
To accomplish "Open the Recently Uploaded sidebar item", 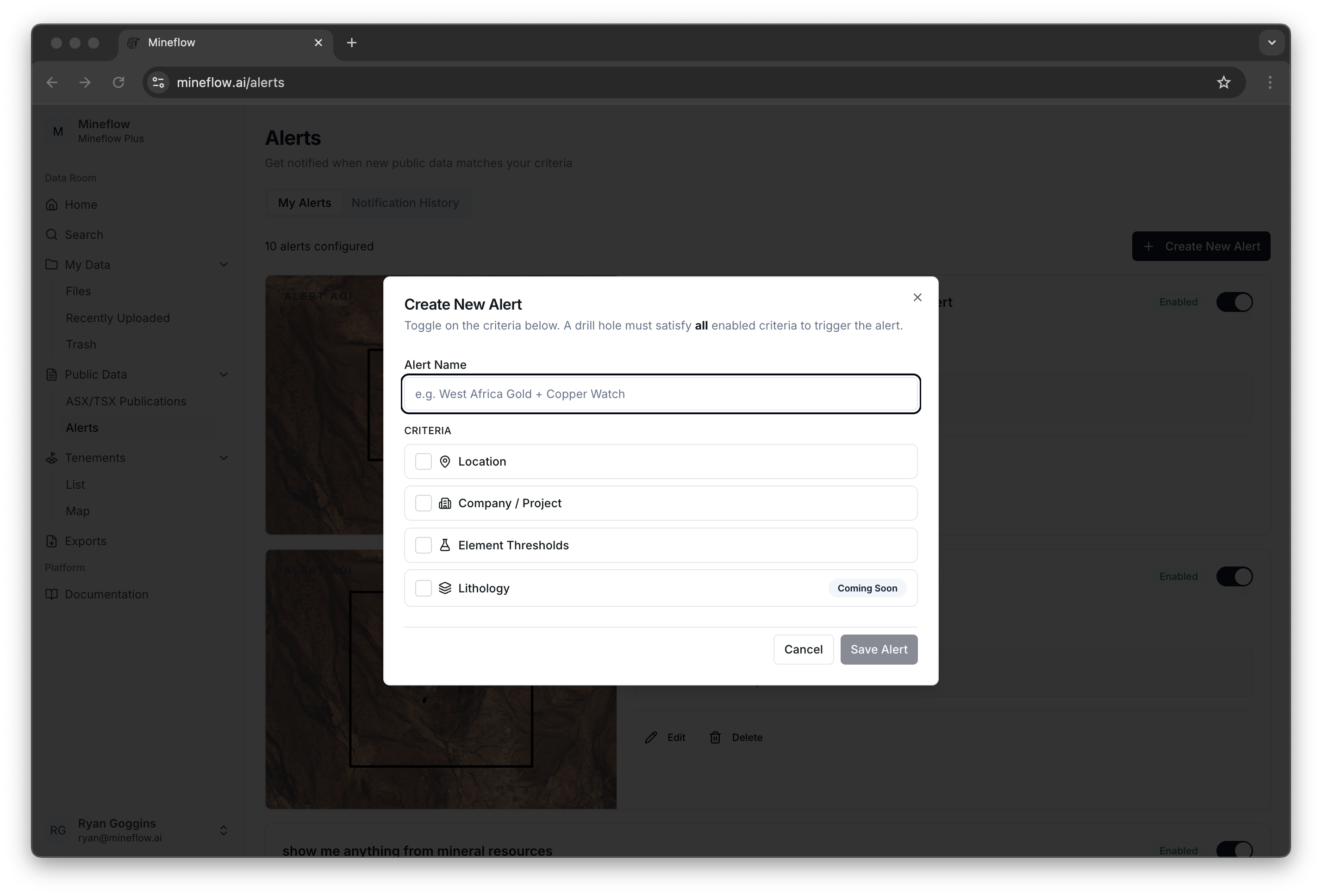I will [117, 318].
